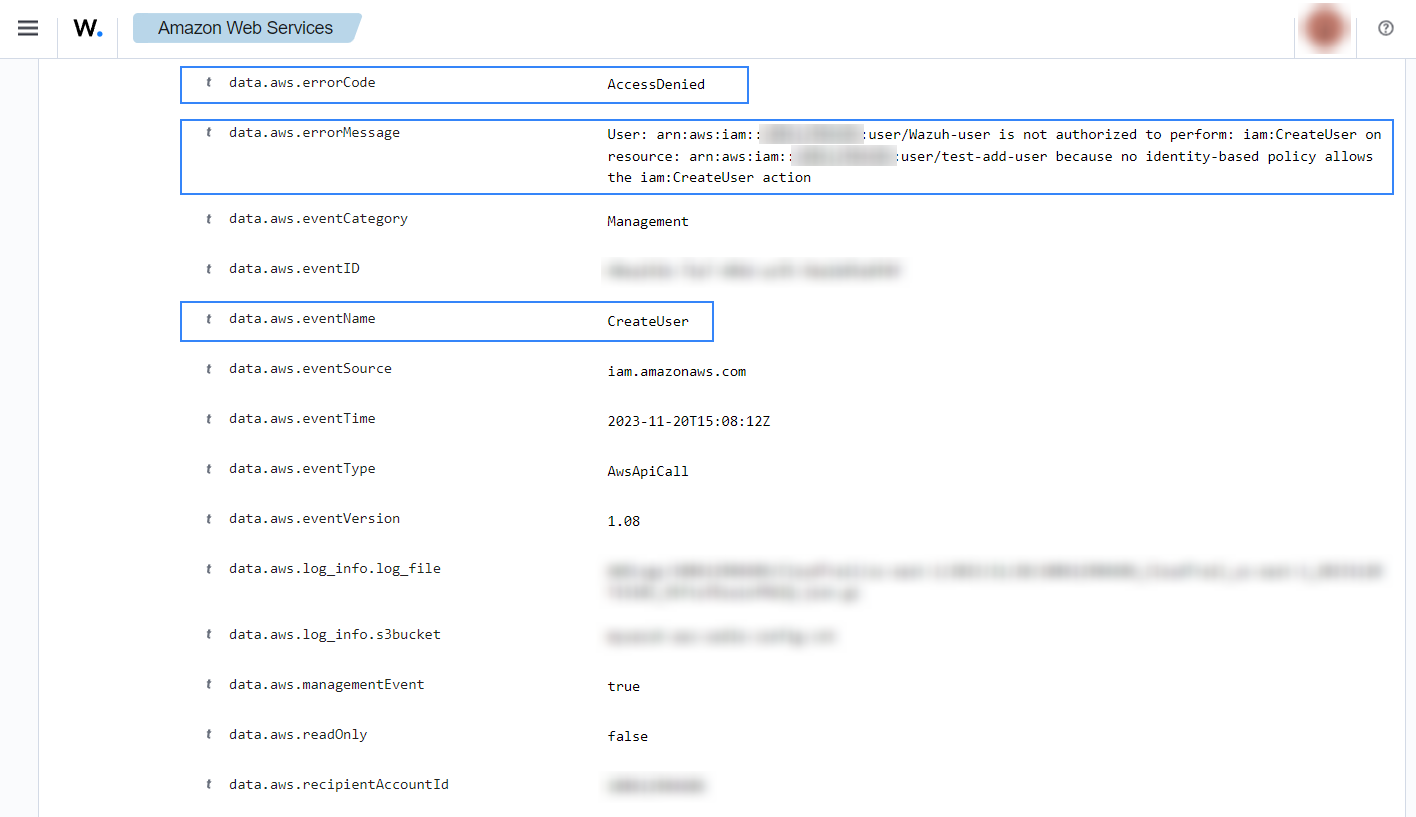Open the hamburger navigation menu
Viewport: 1416px width, 817px height.
[x=28, y=28]
